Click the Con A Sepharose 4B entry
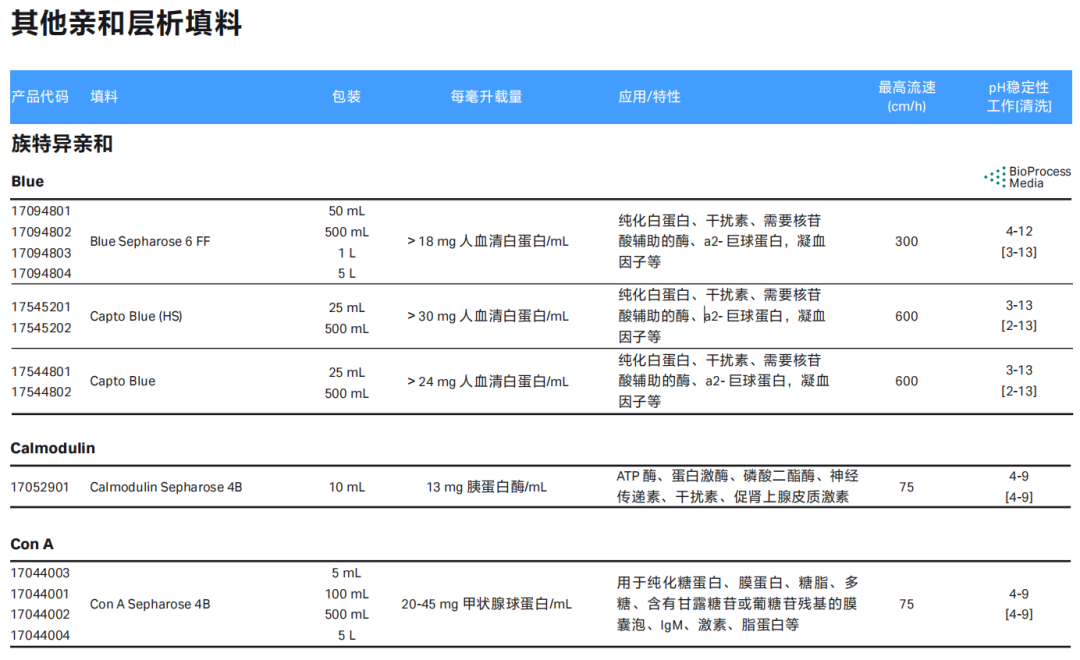 [149, 604]
